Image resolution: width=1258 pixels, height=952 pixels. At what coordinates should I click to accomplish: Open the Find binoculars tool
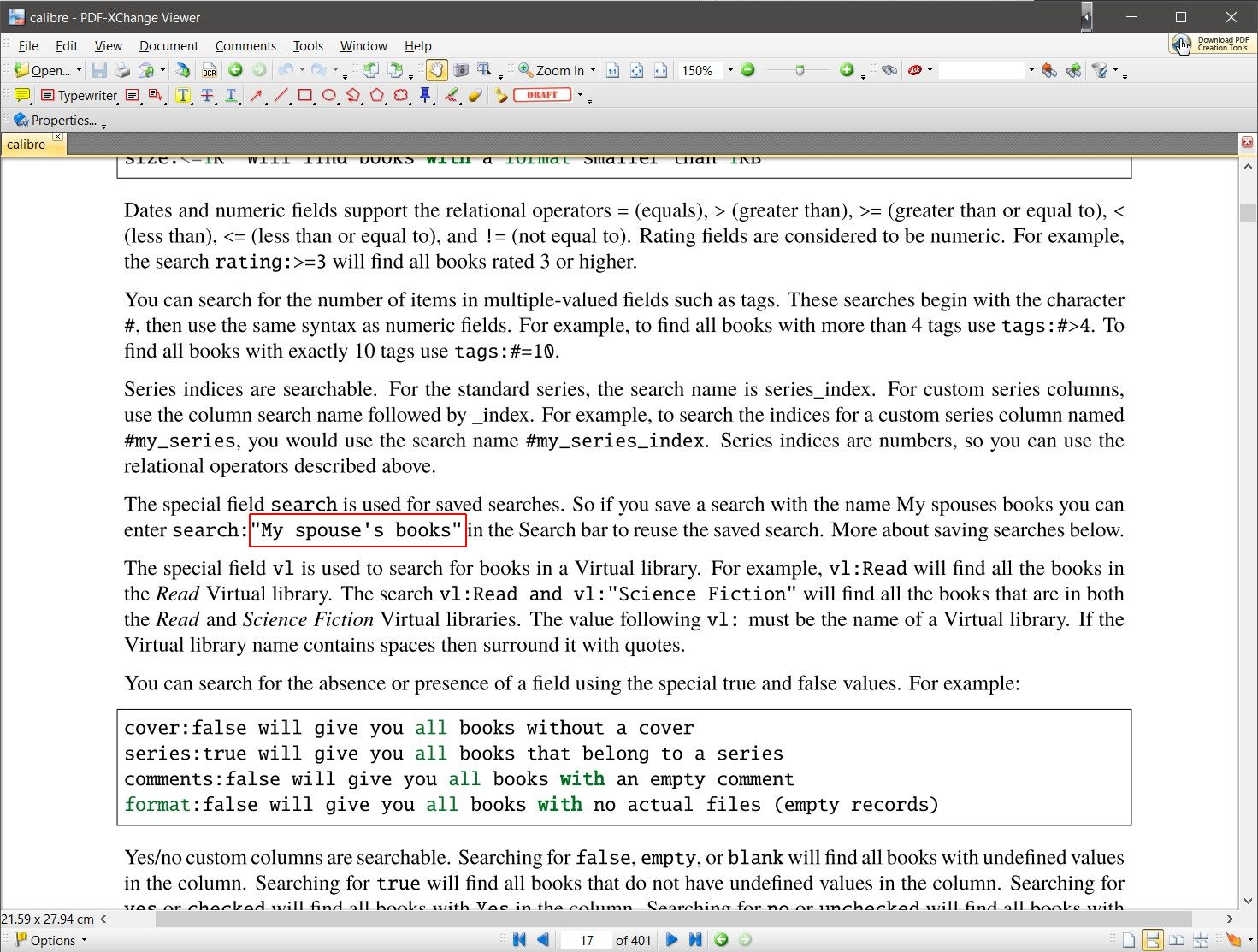[x=889, y=70]
